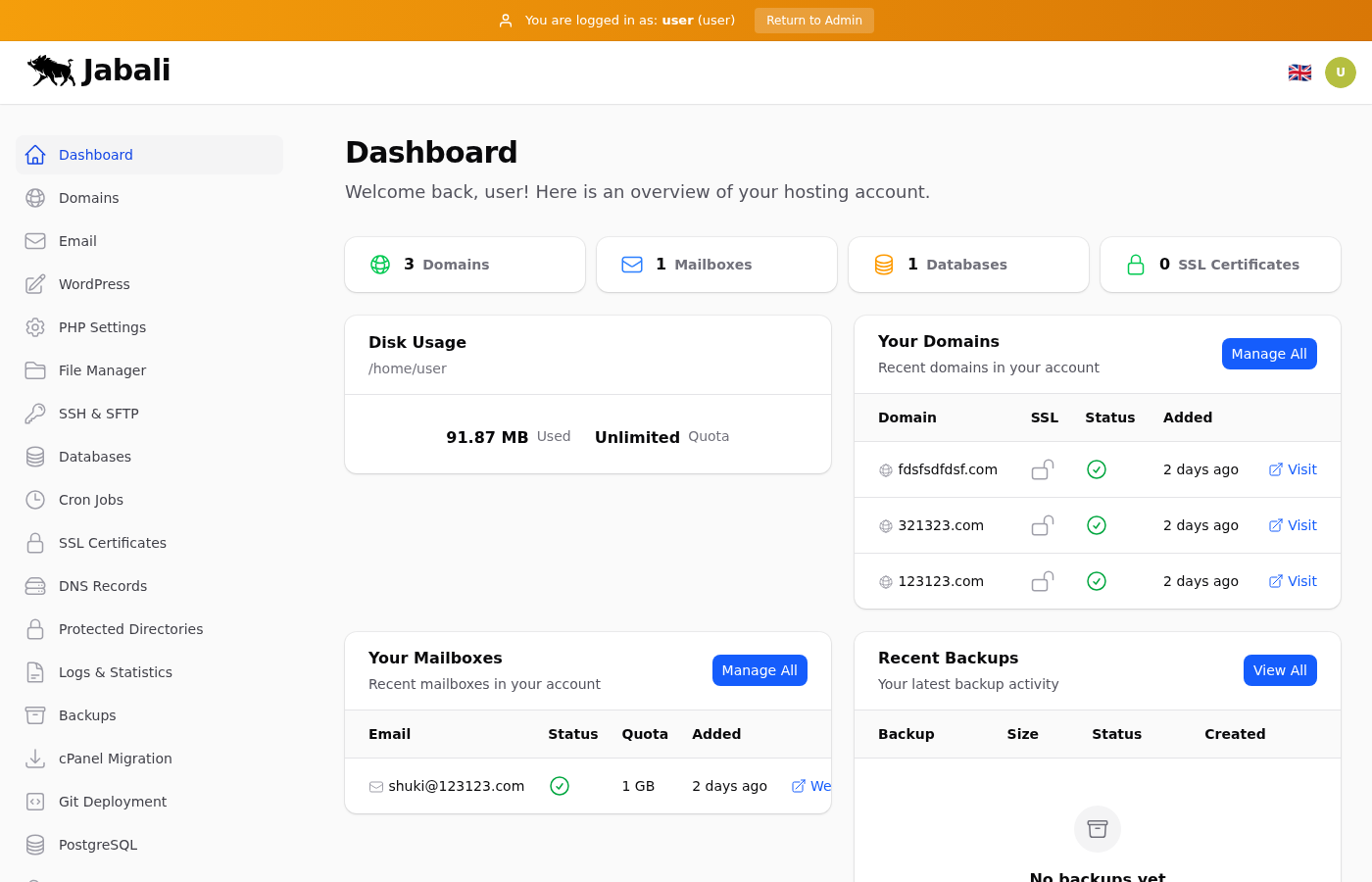Click the open padlock for fdsfsdfdsf.com
Image resolution: width=1372 pixels, height=882 pixels.
[x=1043, y=470]
